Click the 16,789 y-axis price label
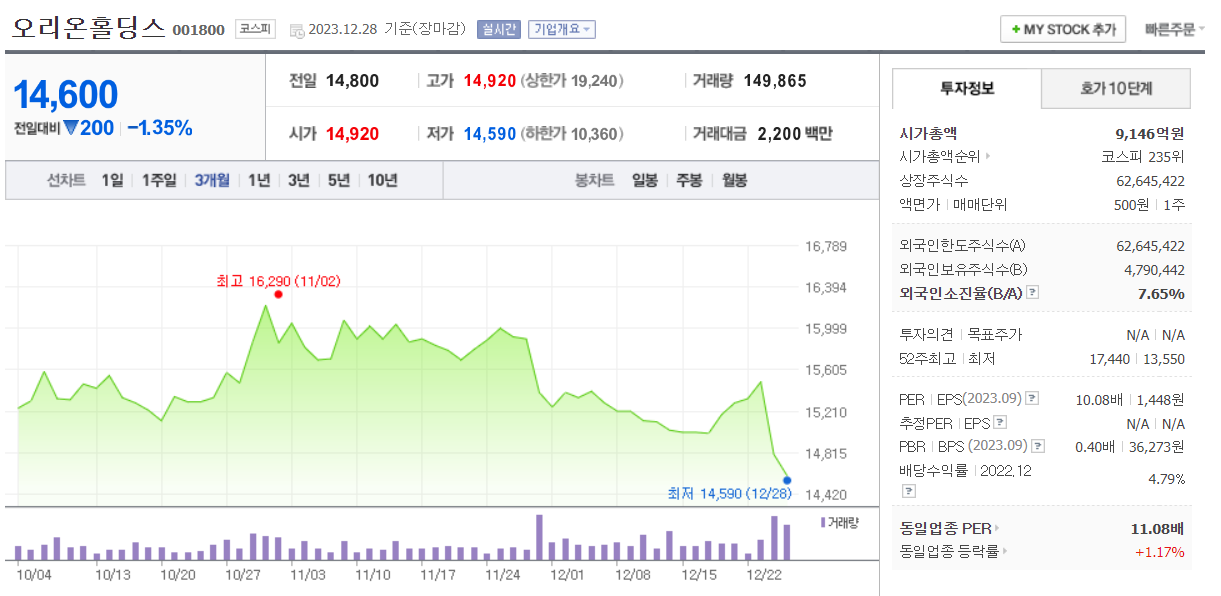1221x596 pixels. point(826,246)
